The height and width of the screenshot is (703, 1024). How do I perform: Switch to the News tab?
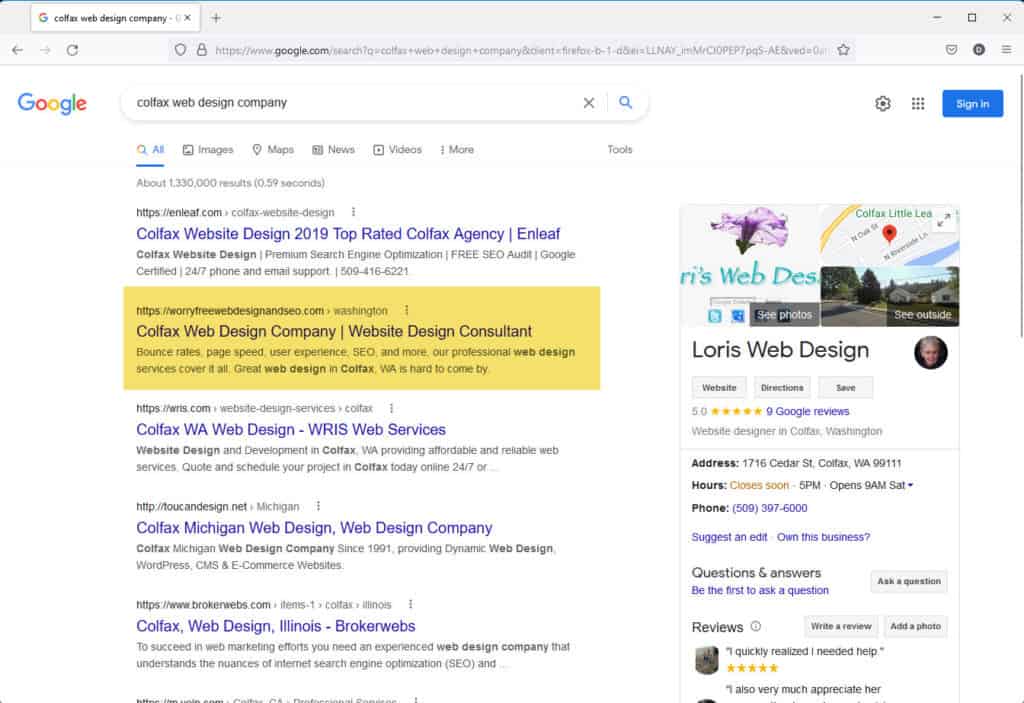[333, 150]
